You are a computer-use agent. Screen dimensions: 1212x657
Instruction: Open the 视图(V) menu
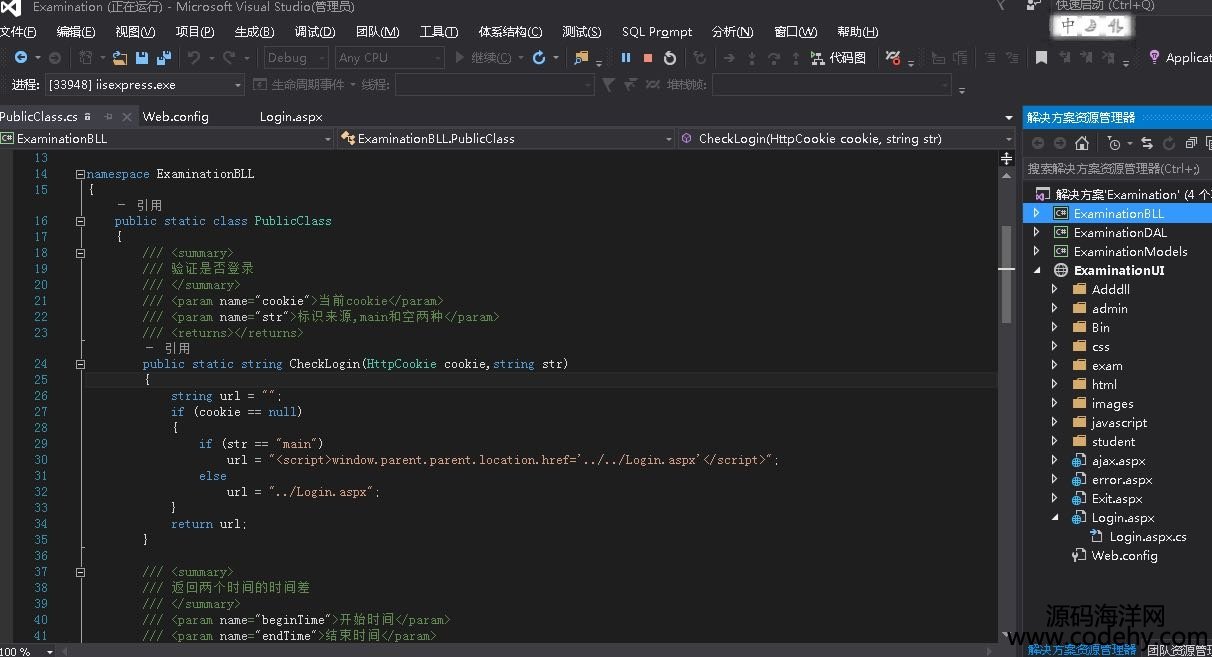tap(135, 32)
